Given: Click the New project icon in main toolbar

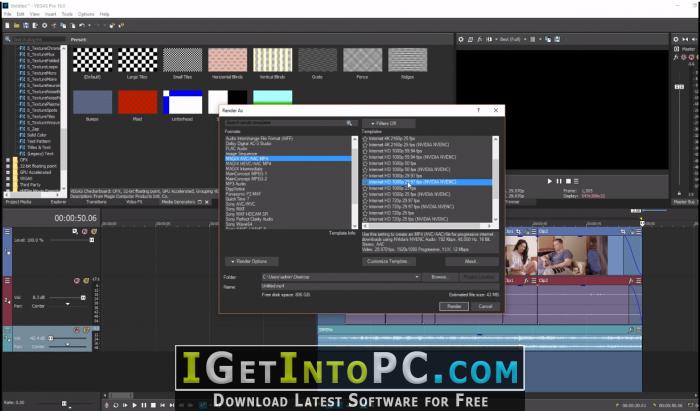Looking at the screenshot, I should [7, 26].
